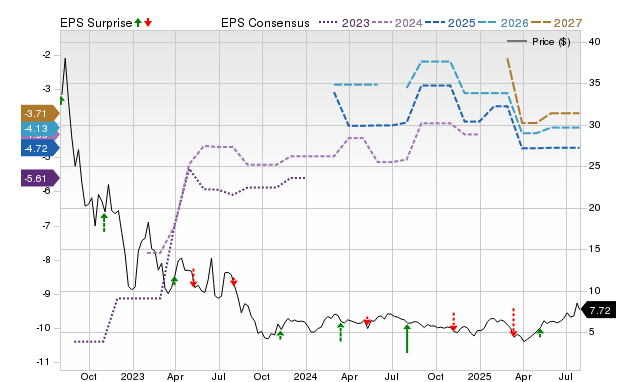Click the Apr x-axis label following 2025
The height and width of the screenshot is (382, 640).
[523, 376]
